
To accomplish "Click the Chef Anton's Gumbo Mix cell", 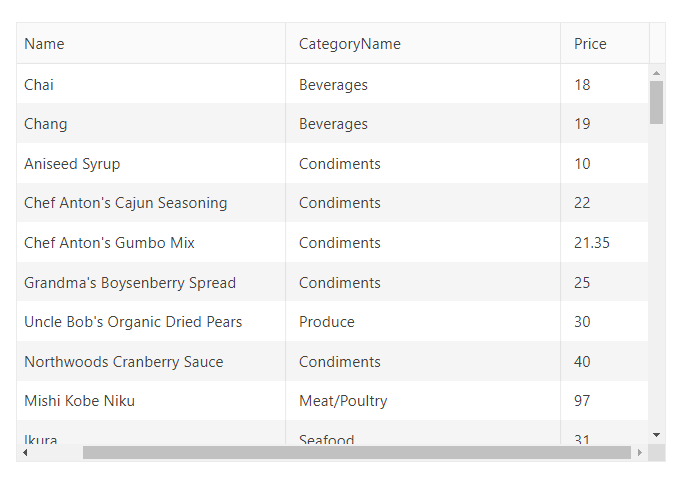I will [109, 243].
